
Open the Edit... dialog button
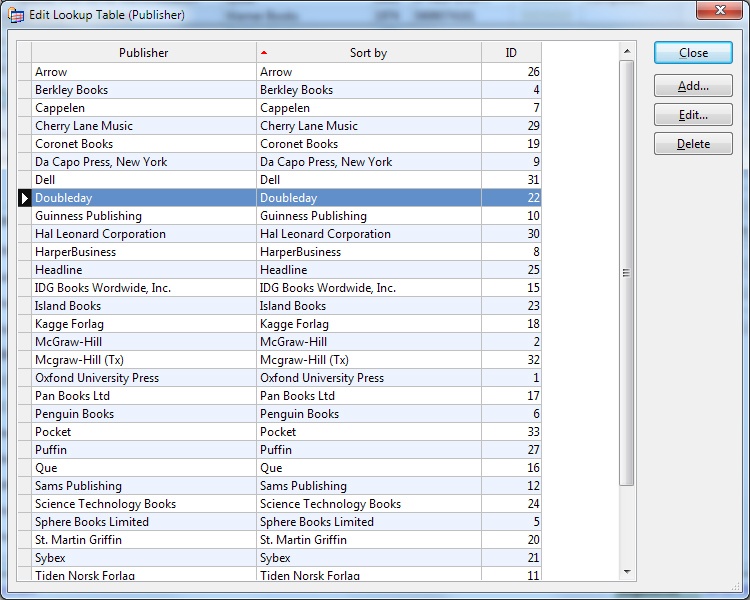[693, 115]
